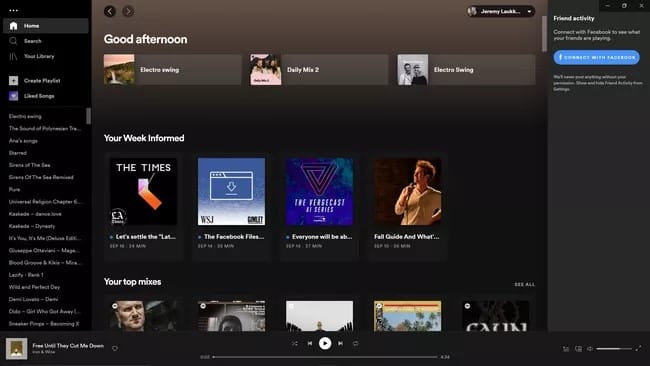The height and width of the screenshot is (366, 650).
Task: Click now playing album art thumbnail
Action: [x=17, y=349]
